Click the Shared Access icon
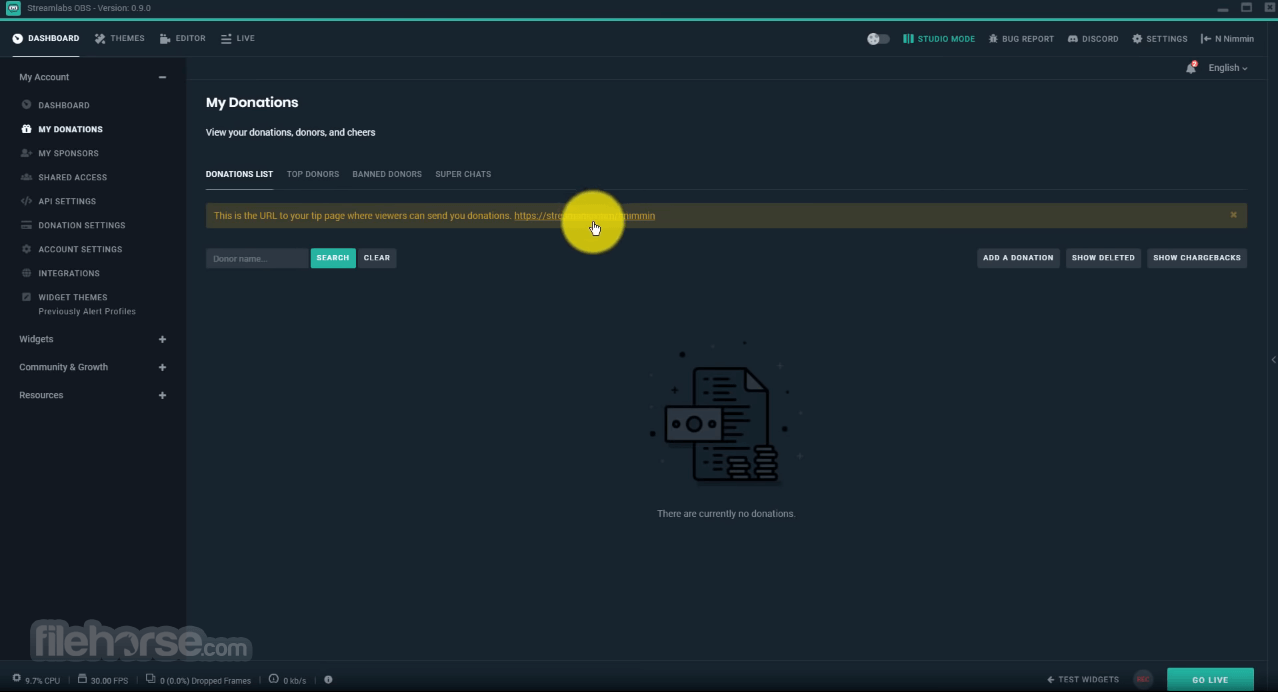 click(x=27, y=177)
